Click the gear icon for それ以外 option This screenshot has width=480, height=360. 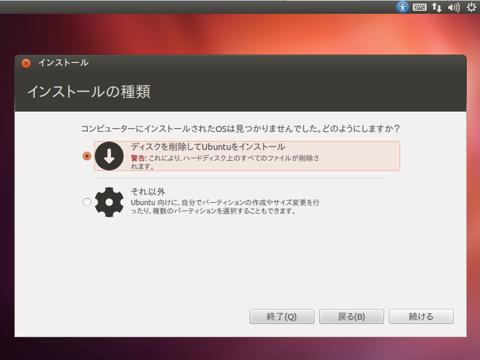(x=109, y=202)
